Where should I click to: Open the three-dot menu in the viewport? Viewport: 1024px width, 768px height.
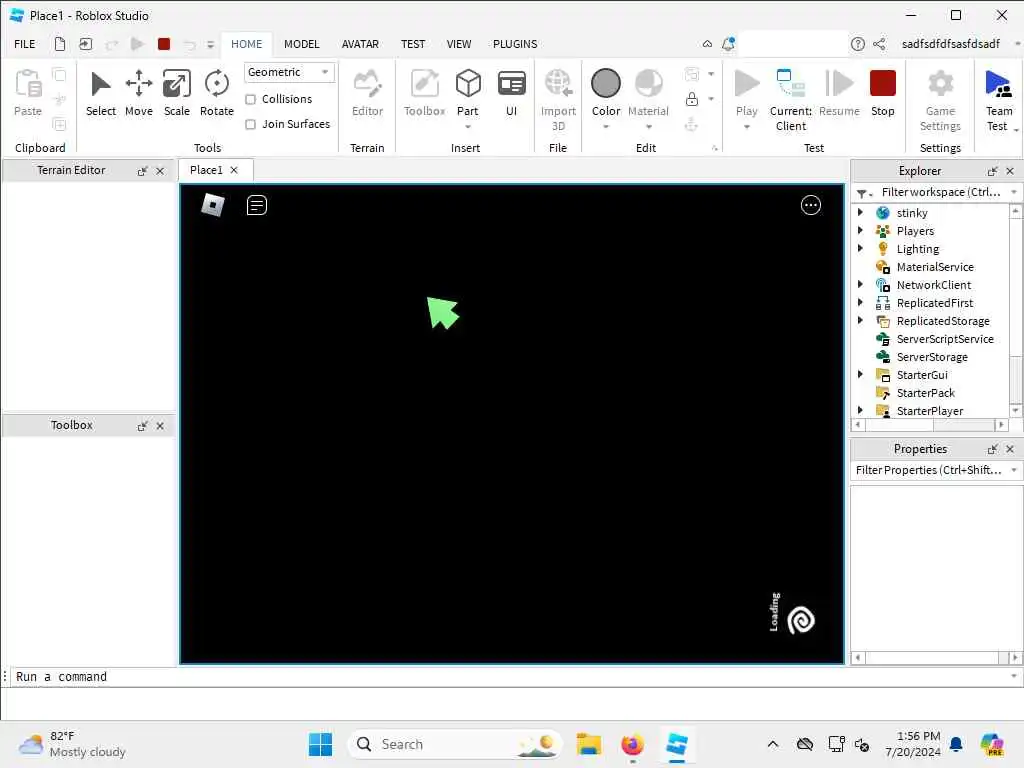pyautogui.click(x=810, y=205)
